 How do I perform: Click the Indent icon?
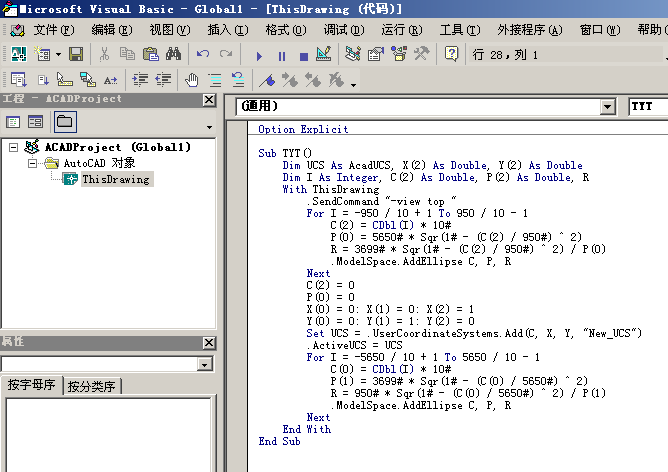[140, 80]
